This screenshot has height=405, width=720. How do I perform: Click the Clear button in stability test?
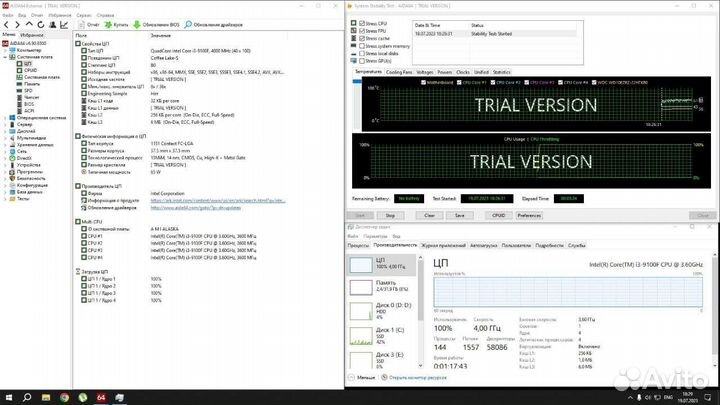tap(429, 215)
